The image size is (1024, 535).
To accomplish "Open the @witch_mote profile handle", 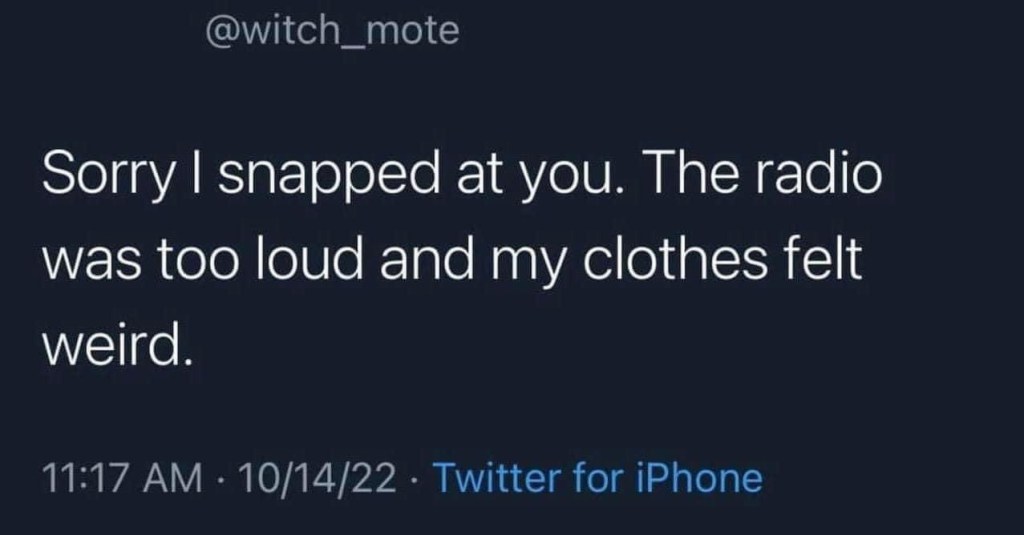I will 332,31.
